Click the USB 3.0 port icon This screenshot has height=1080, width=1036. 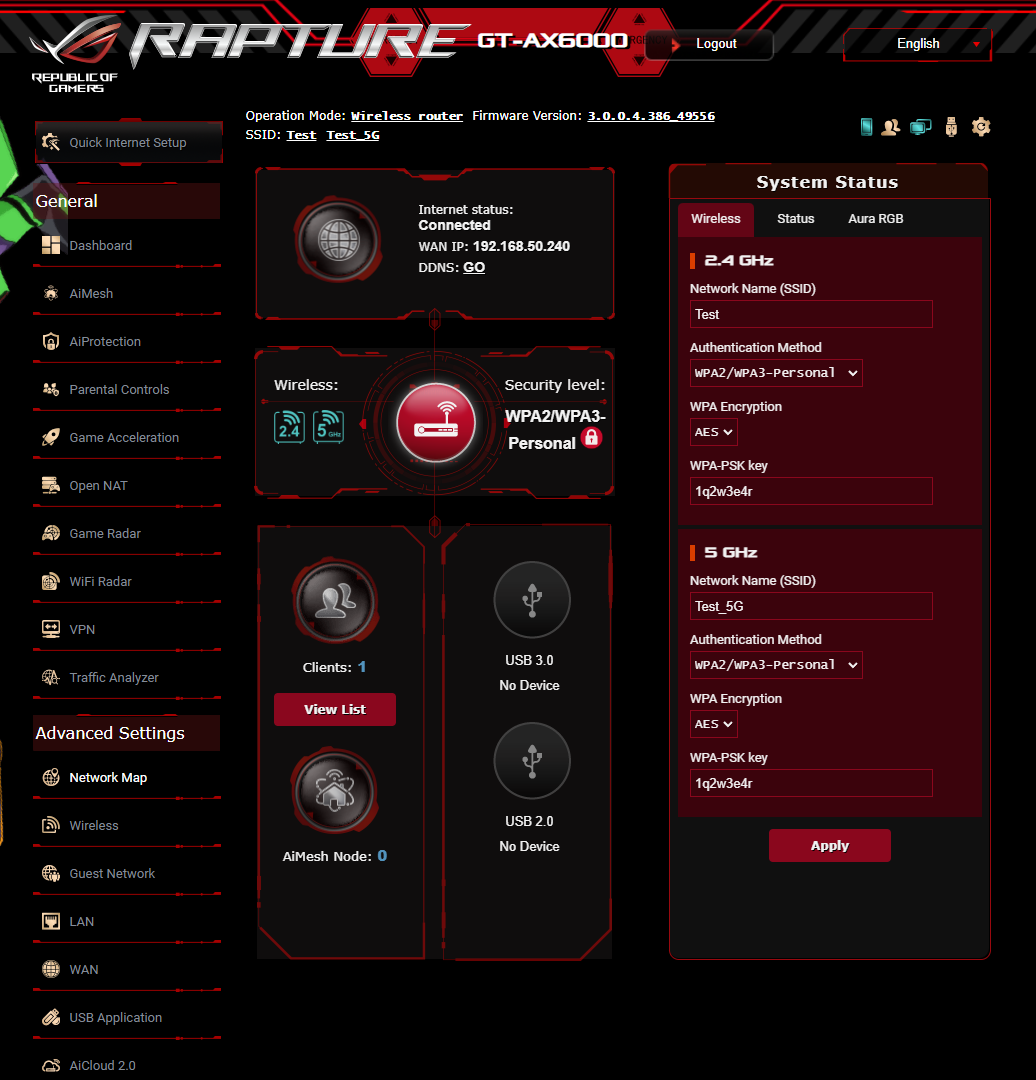point(532,599)
